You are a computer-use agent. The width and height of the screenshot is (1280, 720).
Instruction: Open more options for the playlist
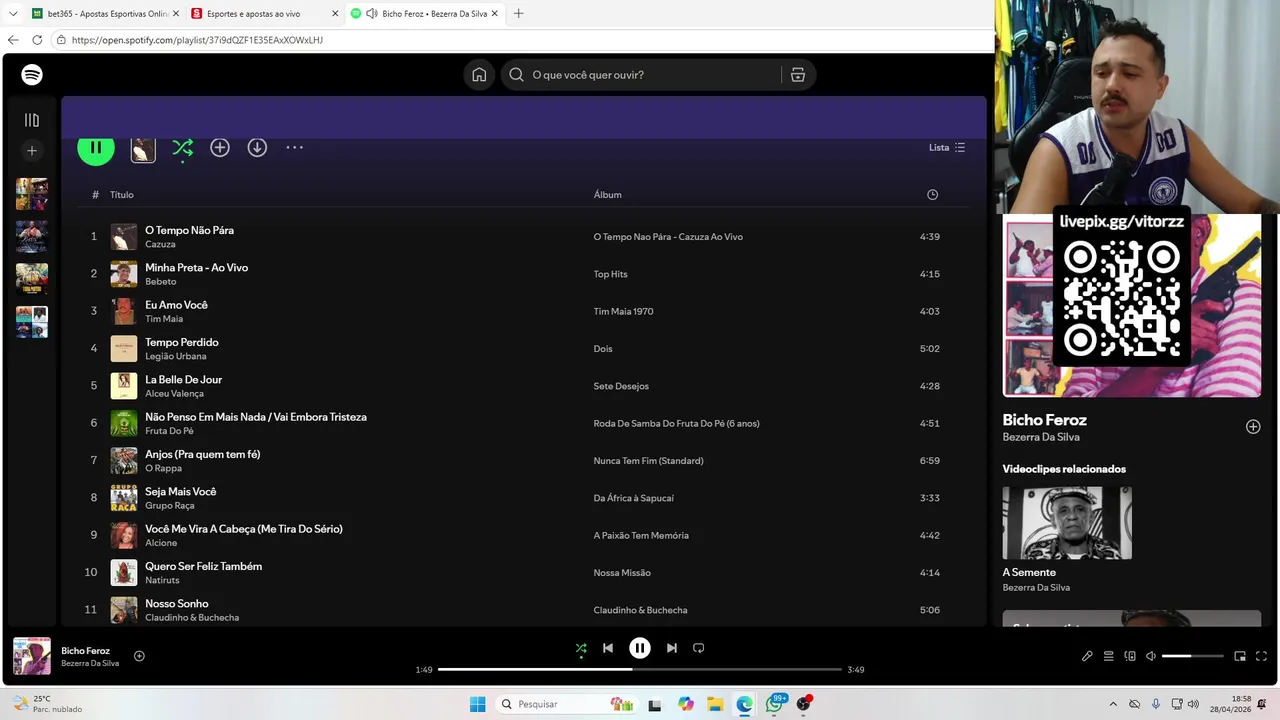294,147
